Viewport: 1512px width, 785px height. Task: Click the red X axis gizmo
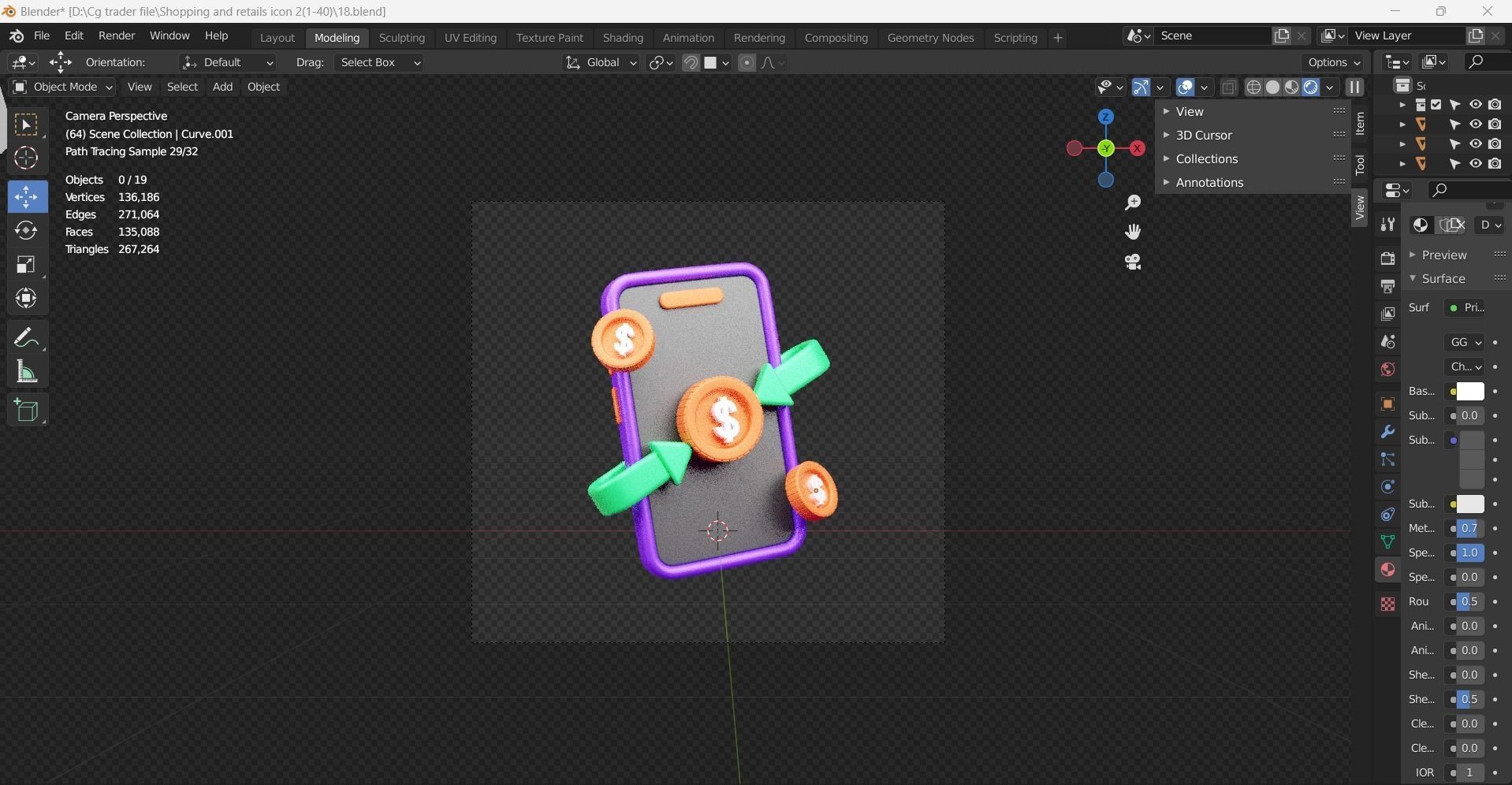coord(1137,147)
